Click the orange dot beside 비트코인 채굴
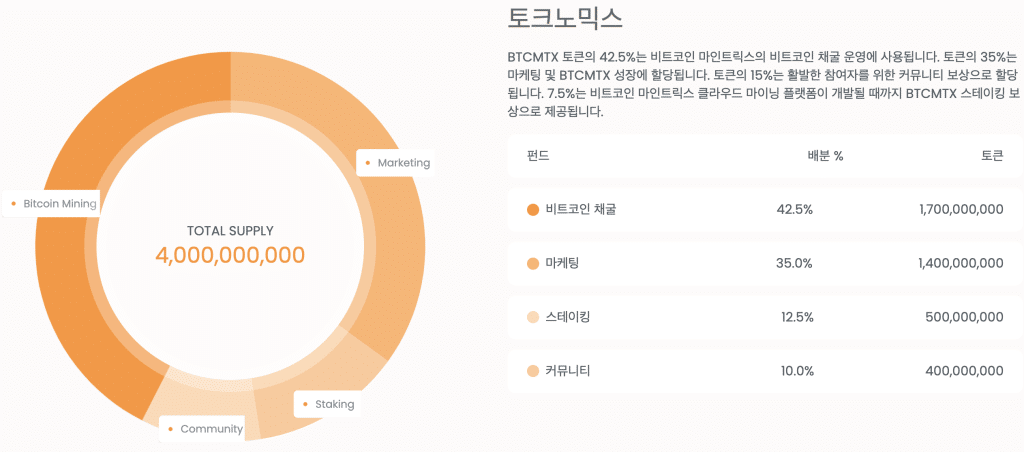This screenshot has width=1024, height=452. tap(532, 210)
